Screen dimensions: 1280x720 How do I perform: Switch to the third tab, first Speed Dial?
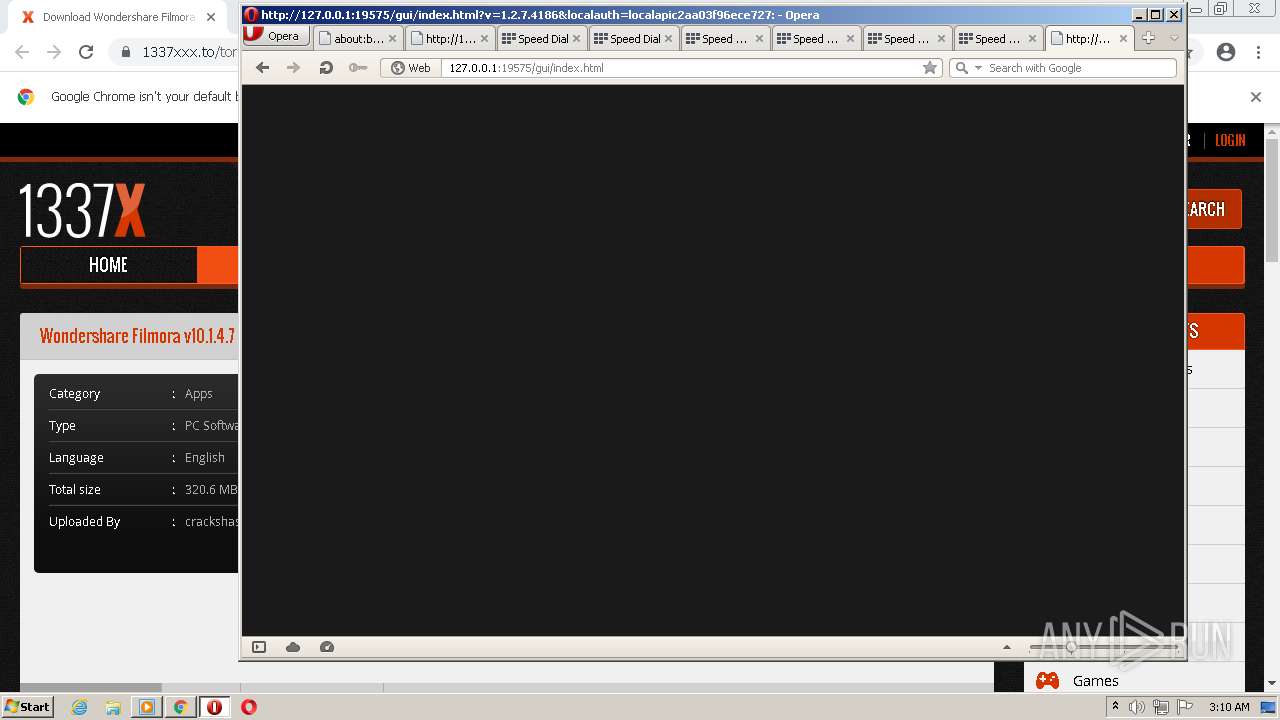point(542,39)
